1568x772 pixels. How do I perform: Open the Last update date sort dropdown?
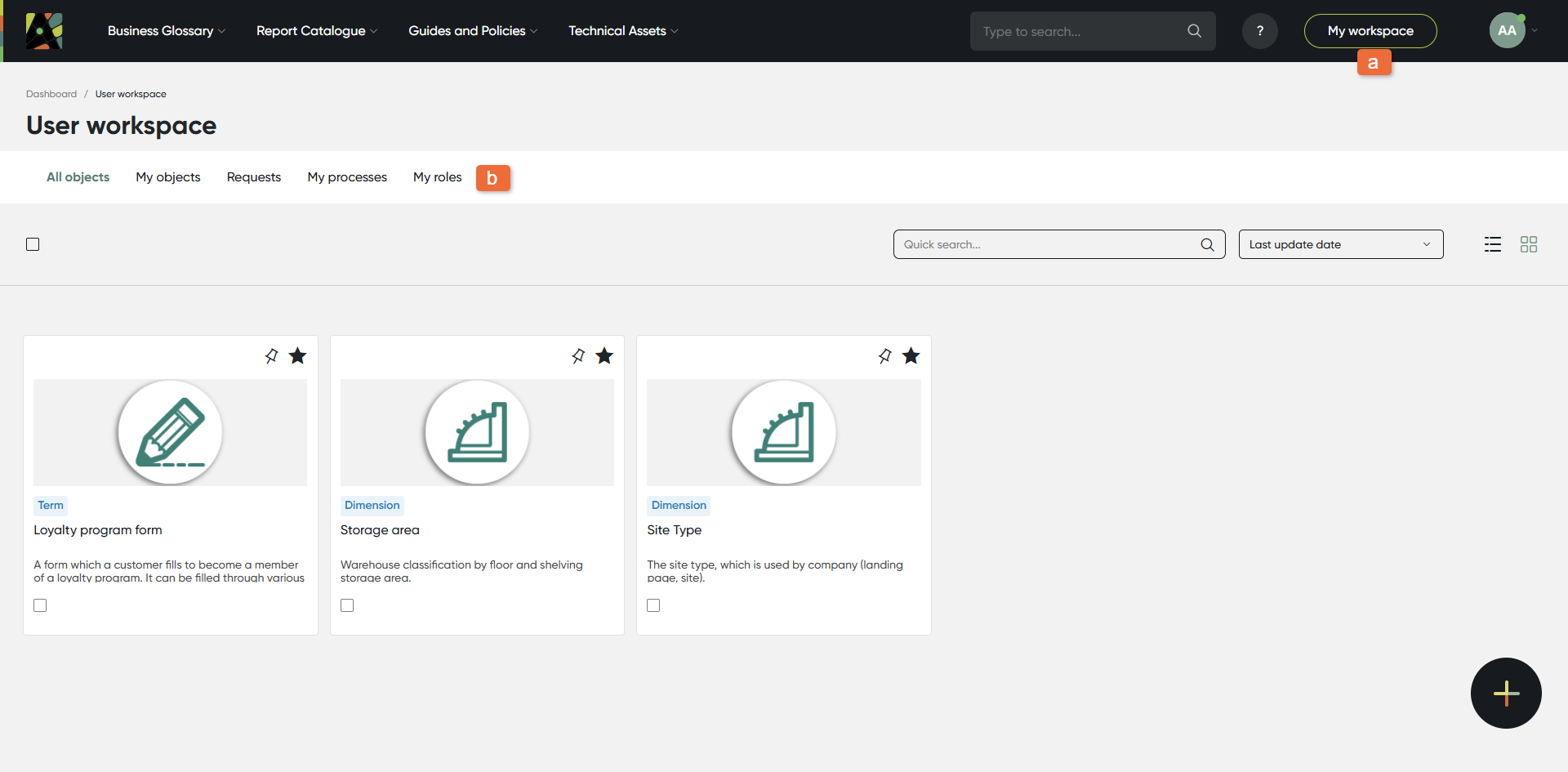click(x=1340, y=244)
